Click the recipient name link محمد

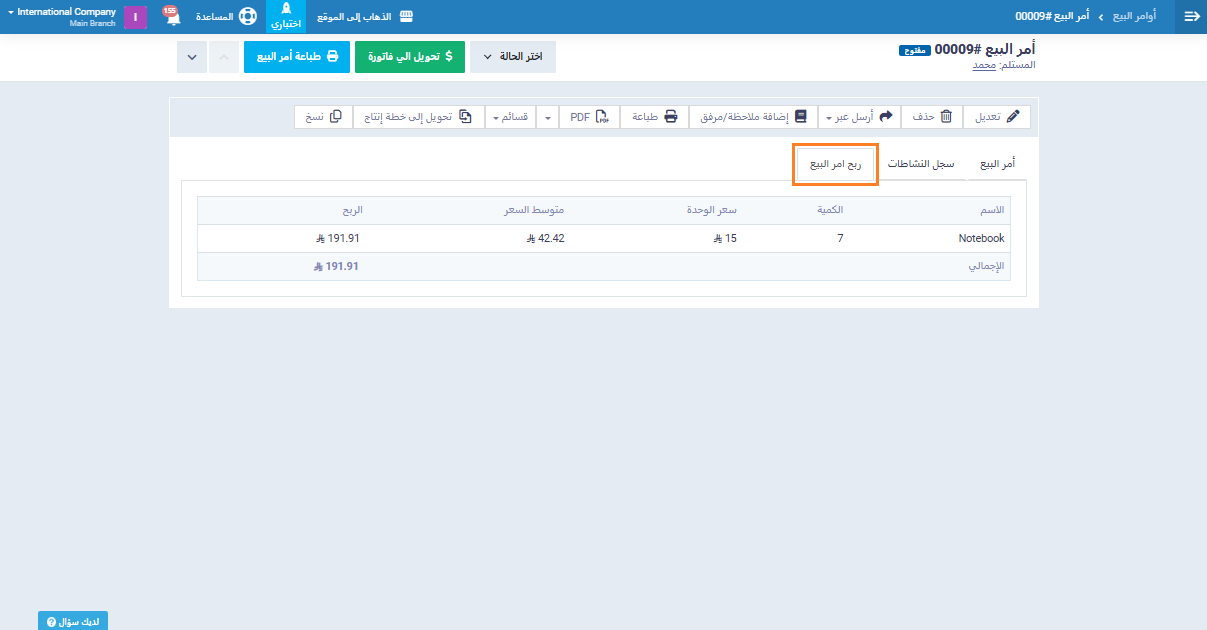tap(985, 66)
